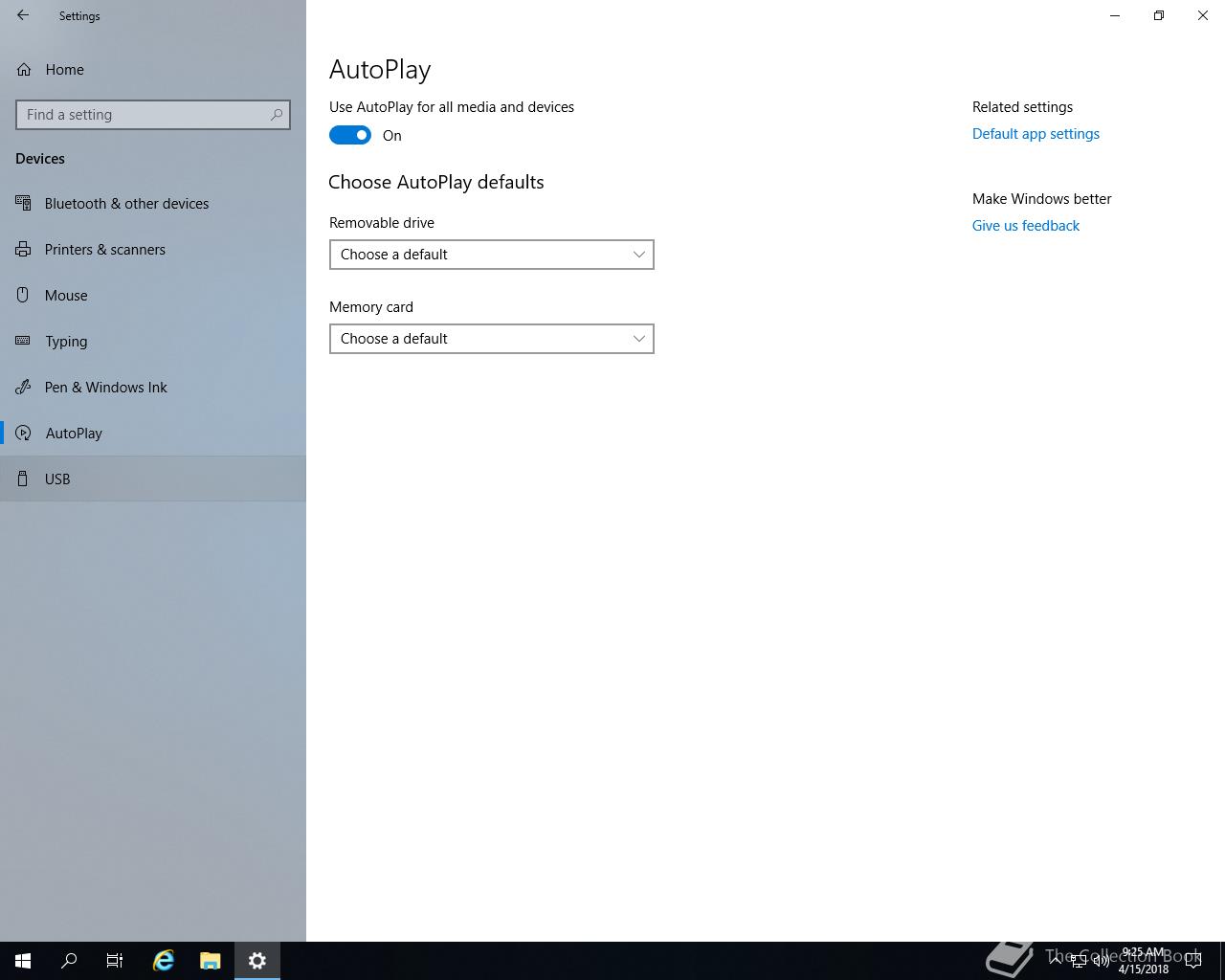Open Task View from the taskbar

coord(115,961)
